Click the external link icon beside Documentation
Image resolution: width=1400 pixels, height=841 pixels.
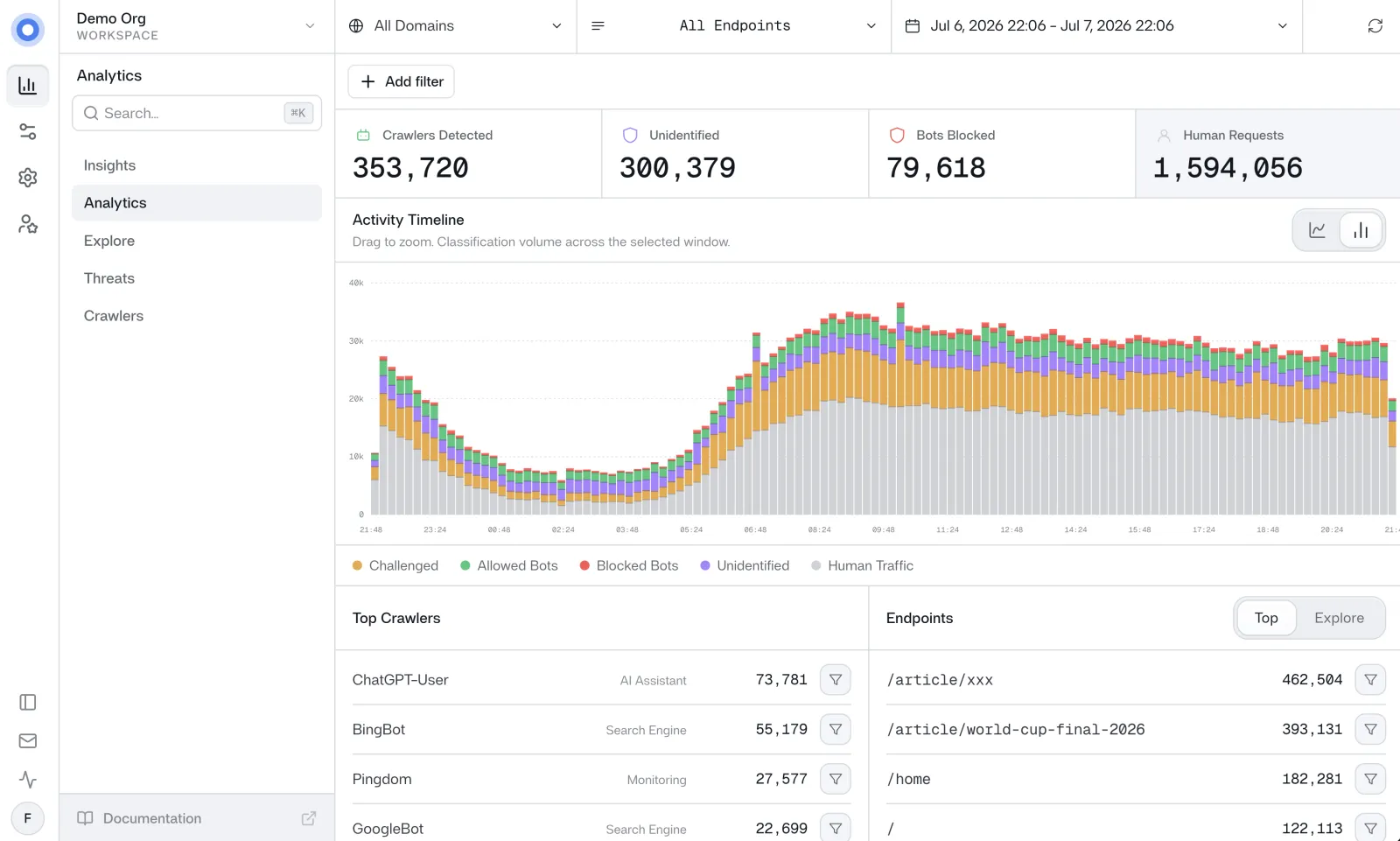click(x=309, y=818)
